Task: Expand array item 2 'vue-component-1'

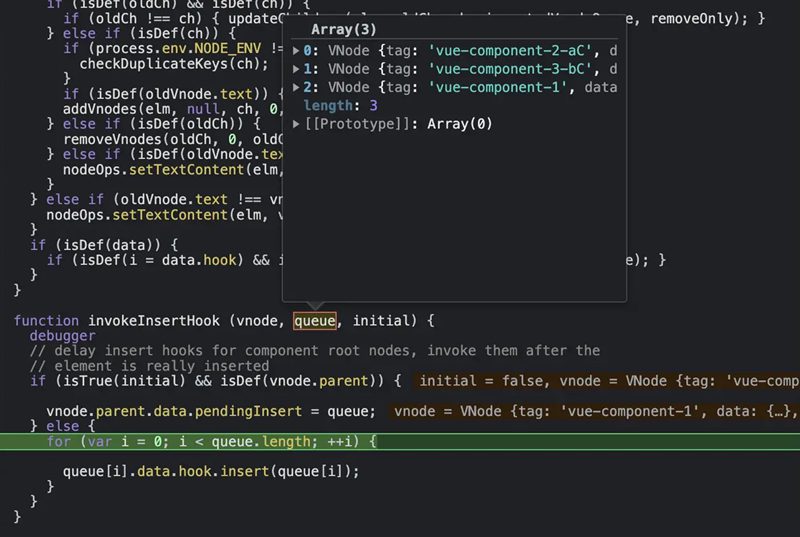Action: [296, 87]
